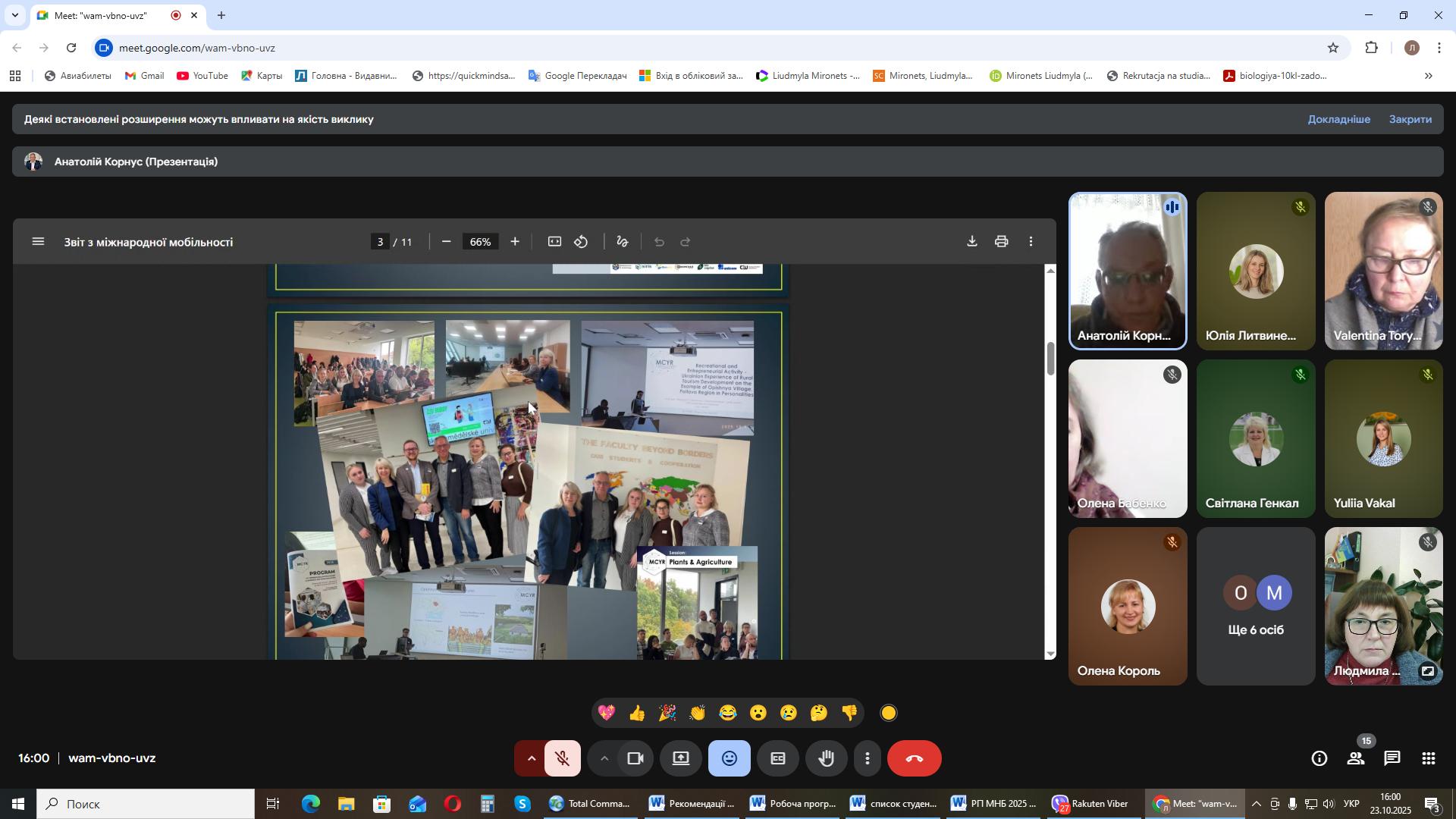
Task: Turn off the camera
Action: 635,759
